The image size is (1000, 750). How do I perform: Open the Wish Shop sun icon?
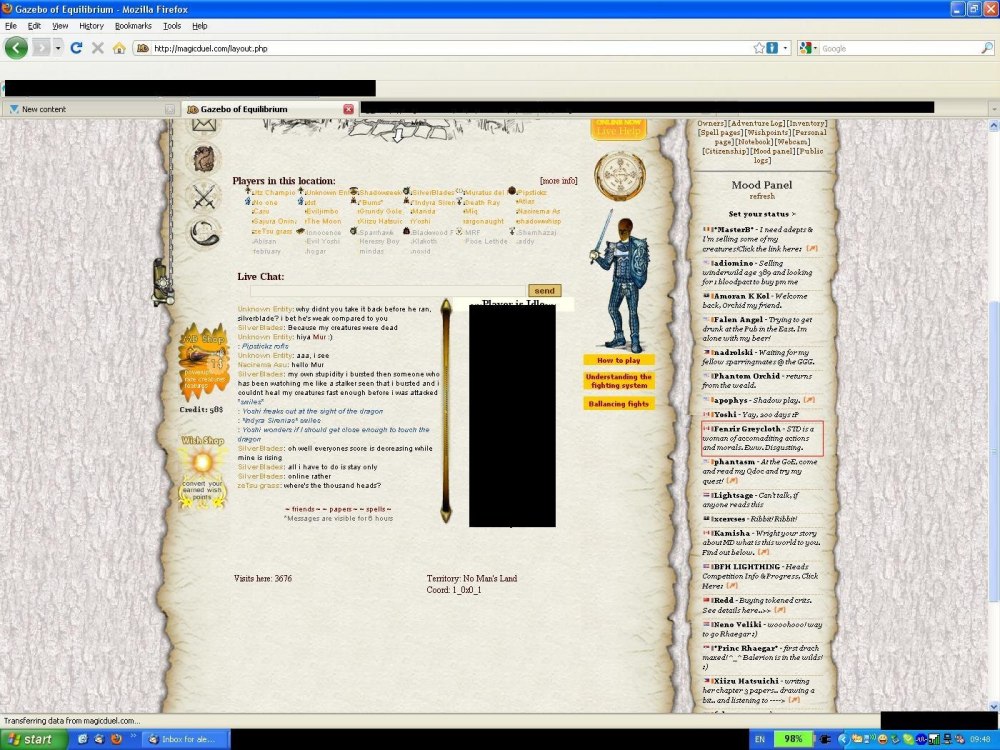click(x=203, y=472)
